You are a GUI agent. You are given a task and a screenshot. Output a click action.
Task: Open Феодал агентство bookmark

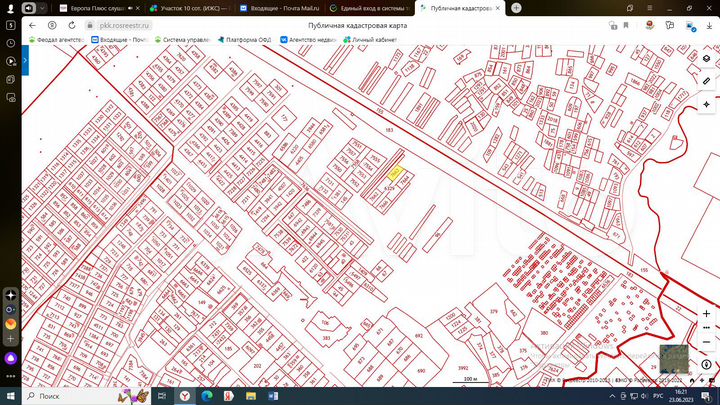coord(56,40)
